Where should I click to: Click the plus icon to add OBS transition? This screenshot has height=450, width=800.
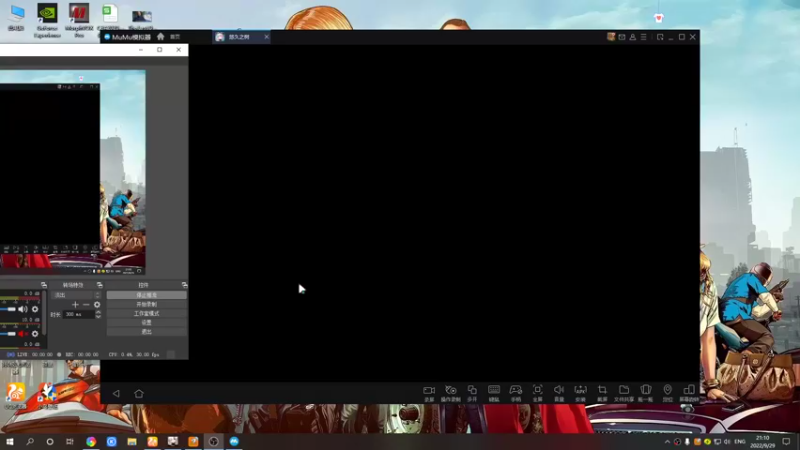75,305
